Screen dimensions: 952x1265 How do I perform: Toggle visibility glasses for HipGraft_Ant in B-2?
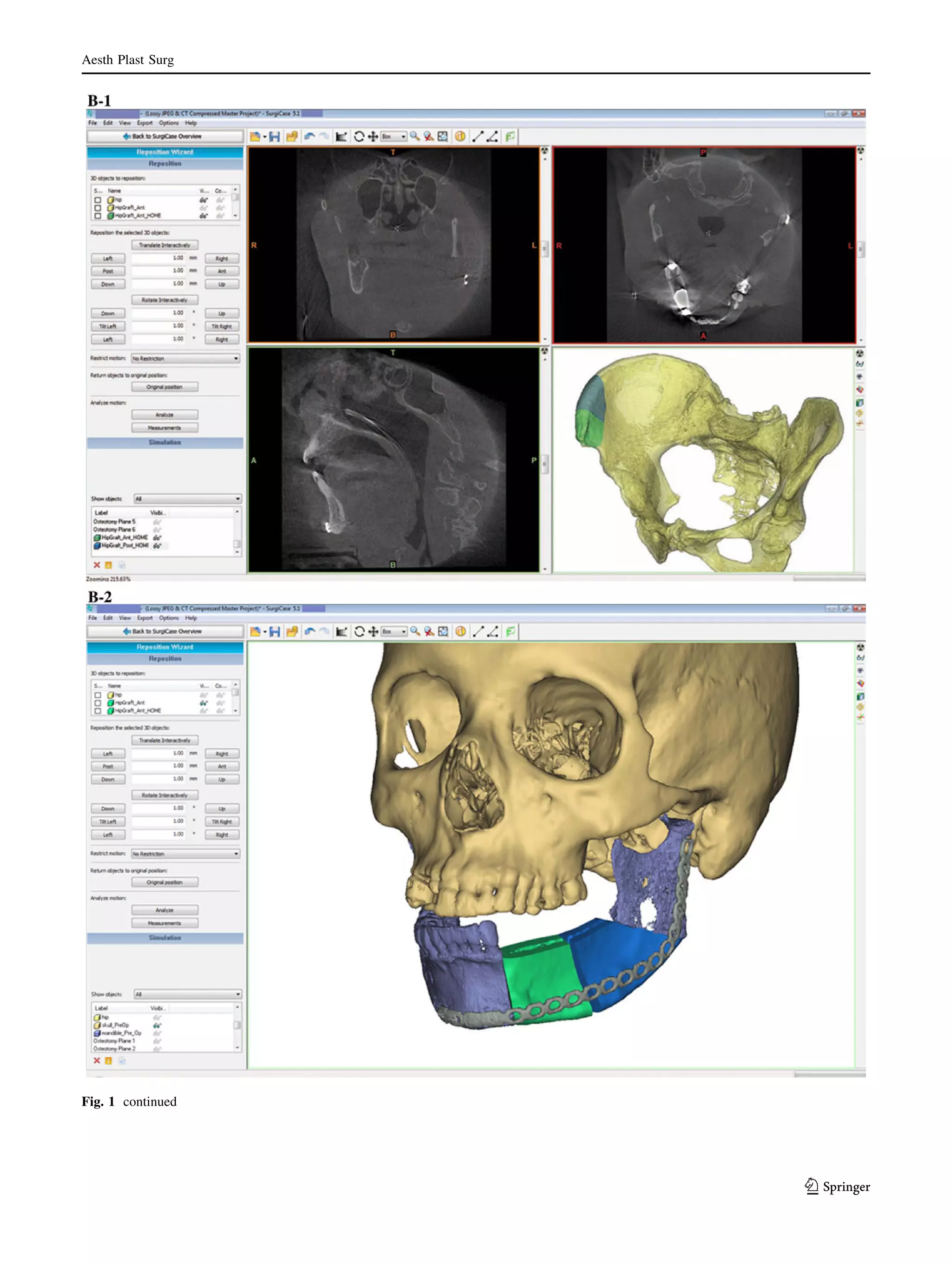pos(204,703)
